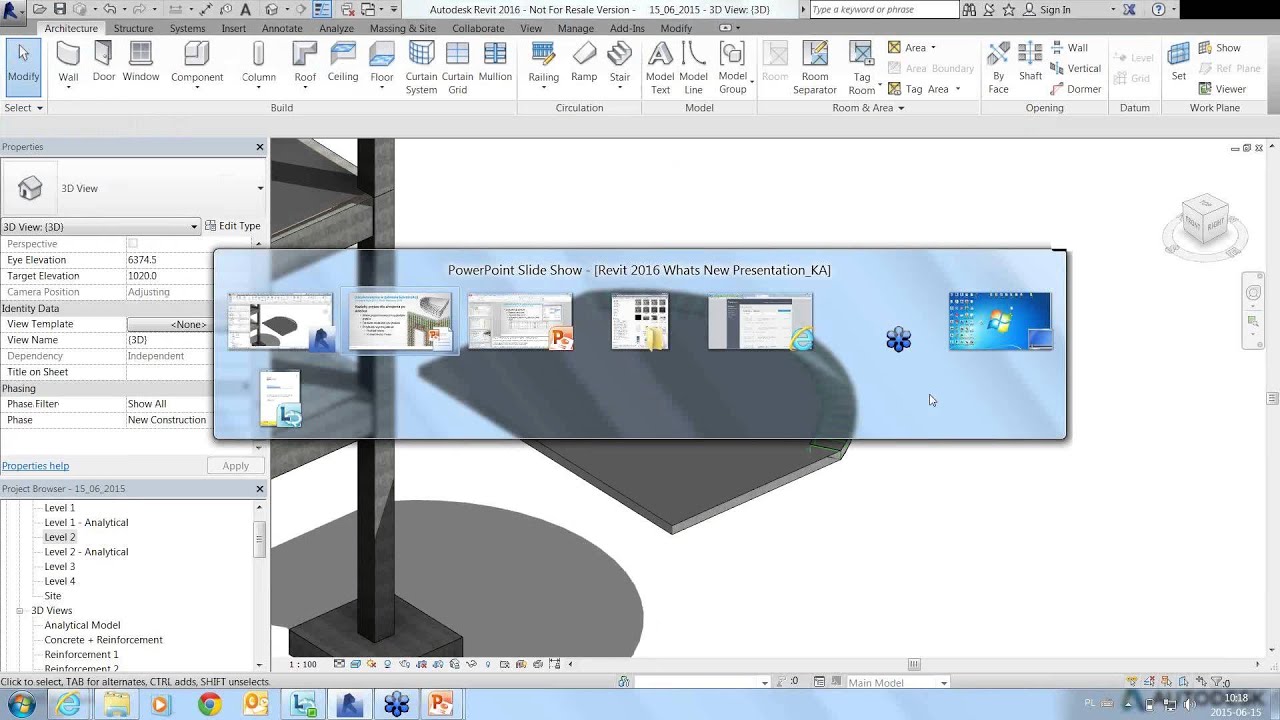Select the Wall tool
1280x720 pixels.
[x=68, y=63]
